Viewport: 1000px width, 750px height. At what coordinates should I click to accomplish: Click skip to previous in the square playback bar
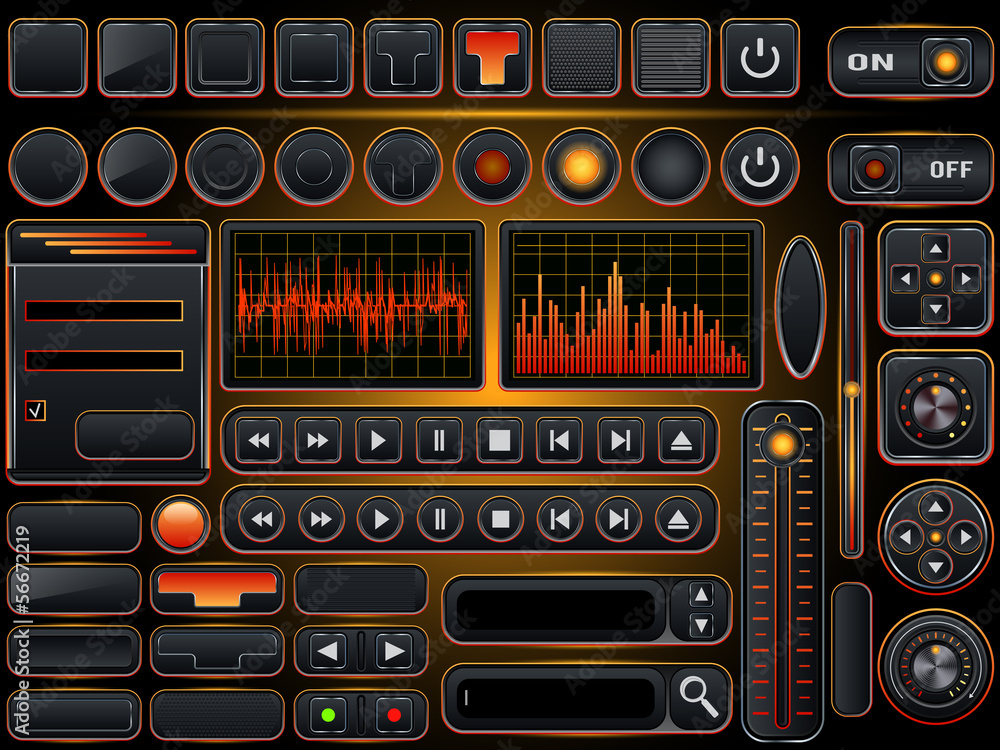[559, 440]
